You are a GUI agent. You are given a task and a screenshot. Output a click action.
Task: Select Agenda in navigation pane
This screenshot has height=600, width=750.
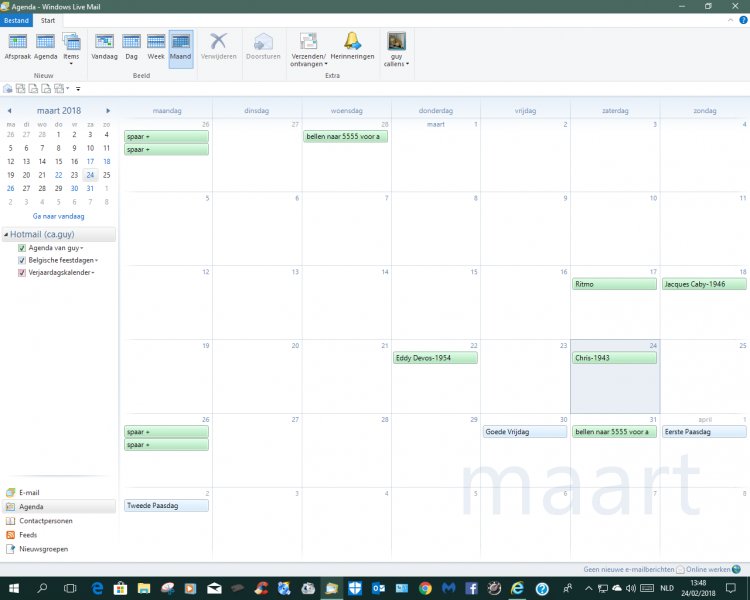click(x=58, y=507)
